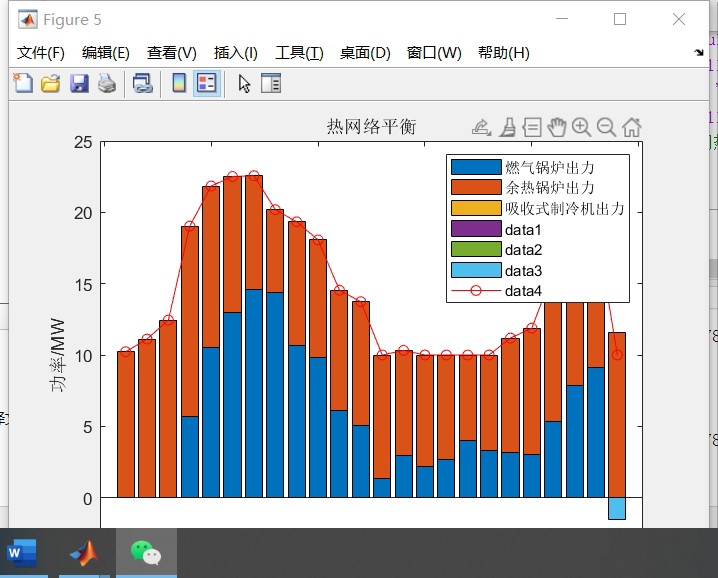Select the Pan hand tool
718x578 pixels.
point(557,127)
